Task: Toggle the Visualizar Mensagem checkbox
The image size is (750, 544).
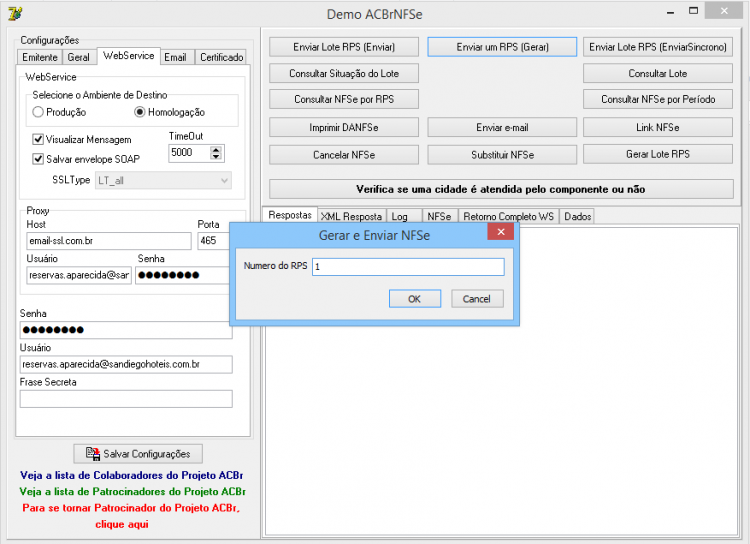Action: click(38, 139)
